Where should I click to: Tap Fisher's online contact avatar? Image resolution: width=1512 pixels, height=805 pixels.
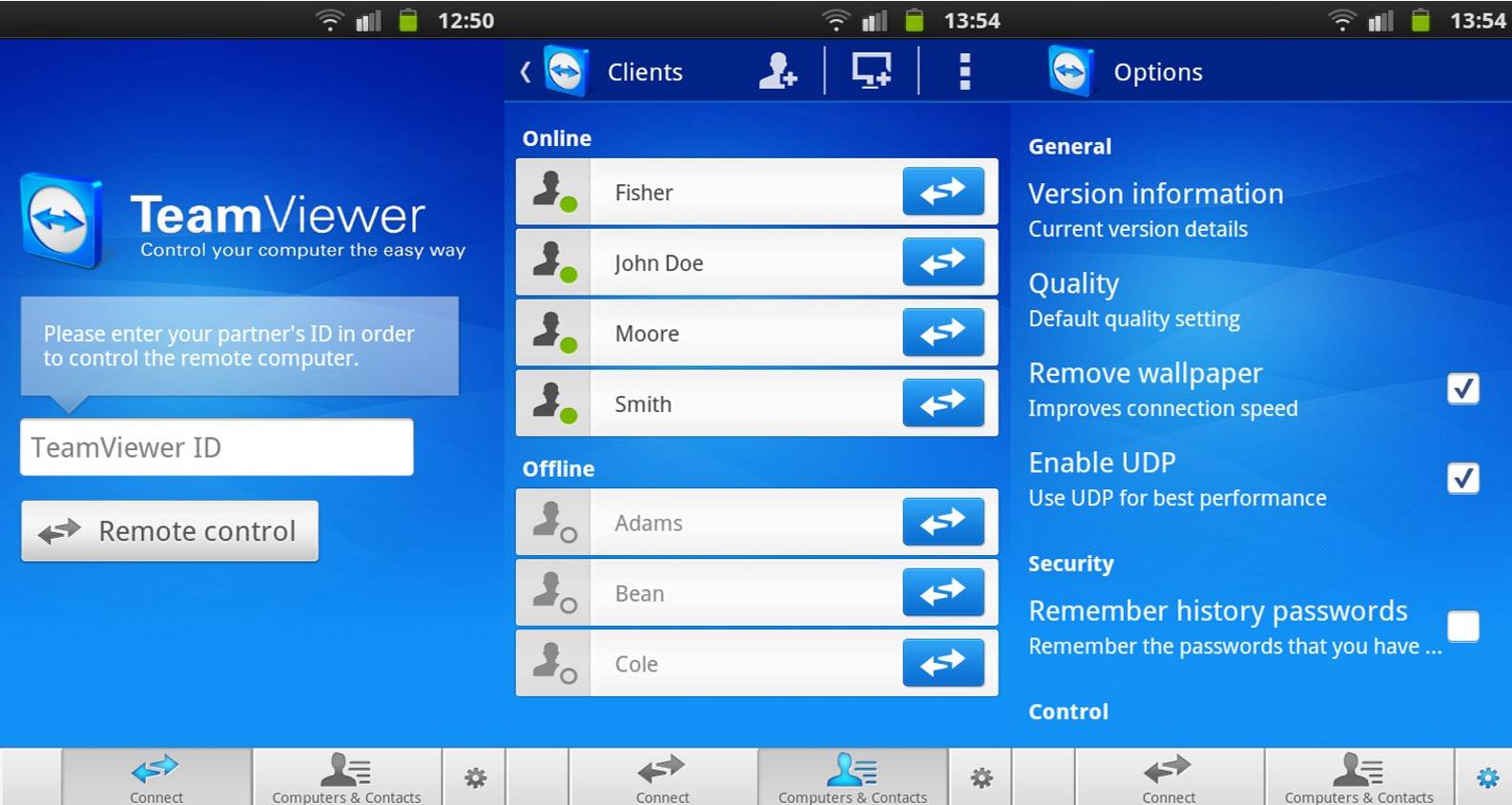(553, 192)
